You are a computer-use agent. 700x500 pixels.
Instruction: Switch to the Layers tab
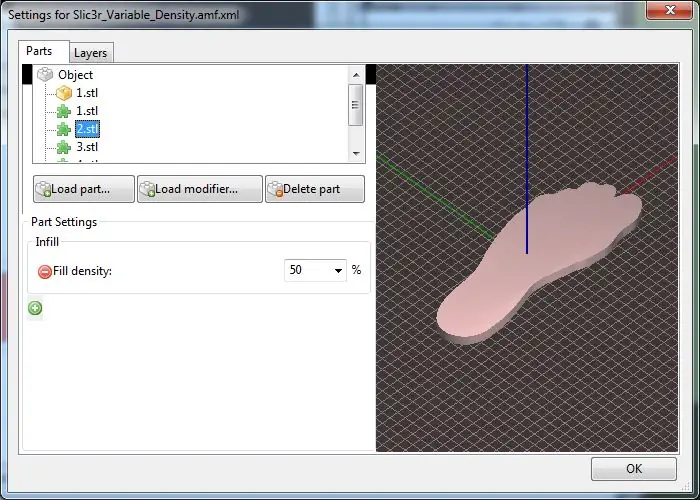(91, 53)
